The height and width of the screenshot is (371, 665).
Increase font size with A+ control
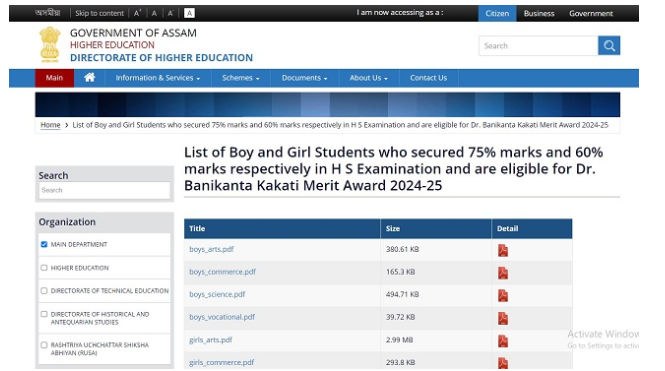click(x=137, y=13)
